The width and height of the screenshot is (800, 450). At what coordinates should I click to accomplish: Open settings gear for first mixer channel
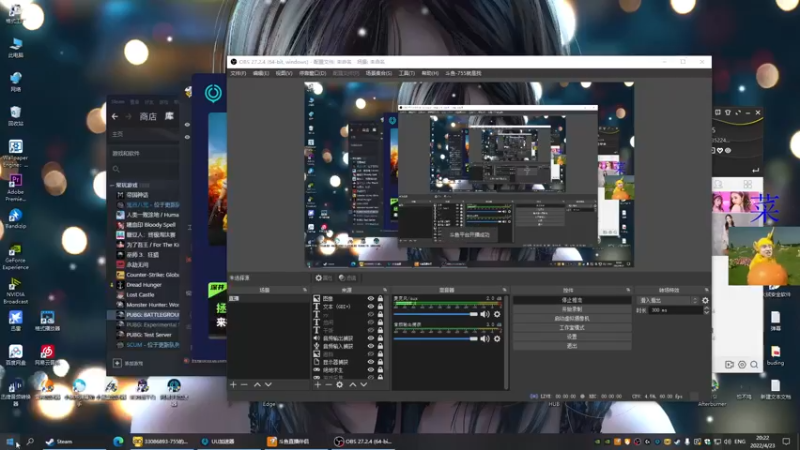point(497,314)
